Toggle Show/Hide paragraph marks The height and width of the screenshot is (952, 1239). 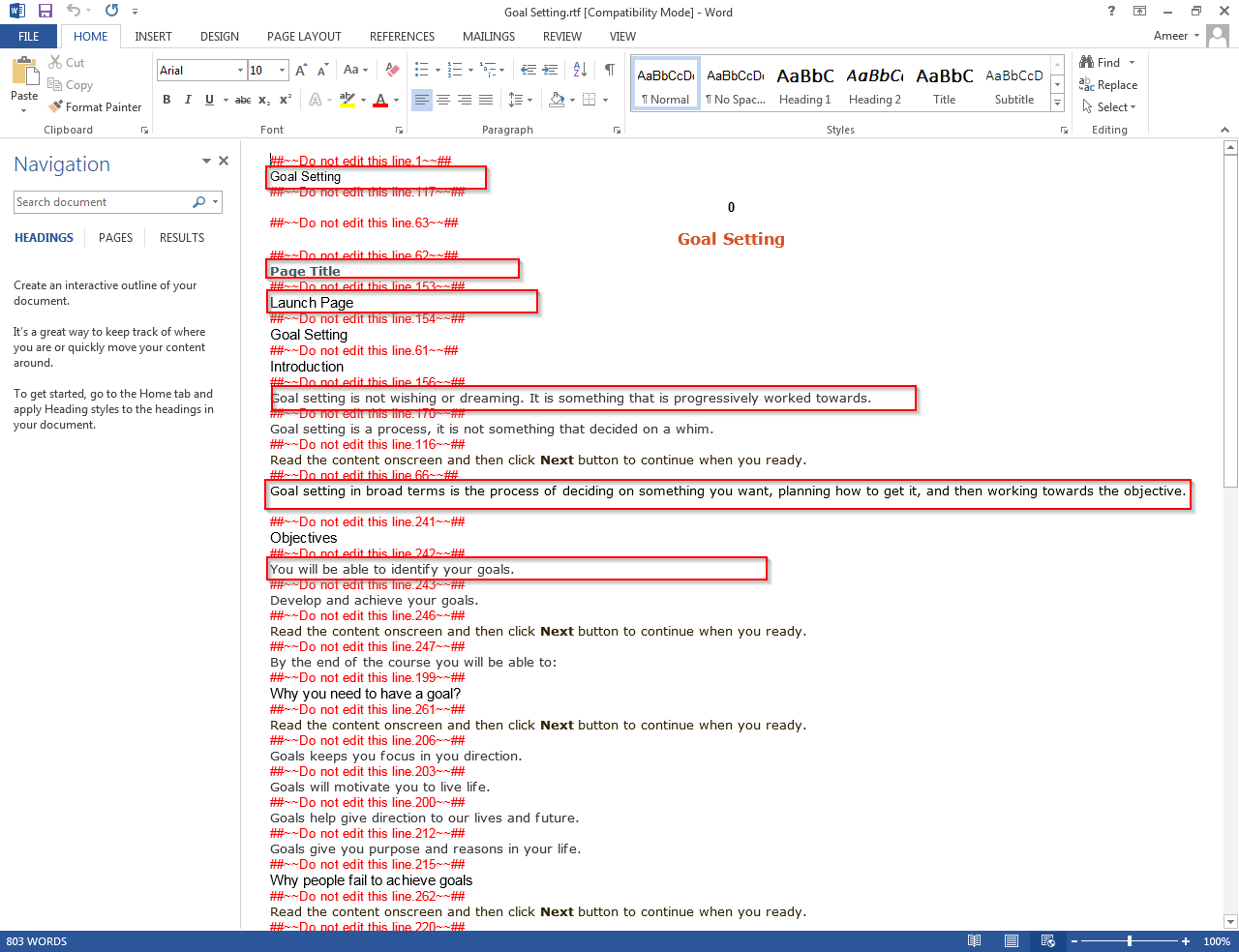[610, 70]
